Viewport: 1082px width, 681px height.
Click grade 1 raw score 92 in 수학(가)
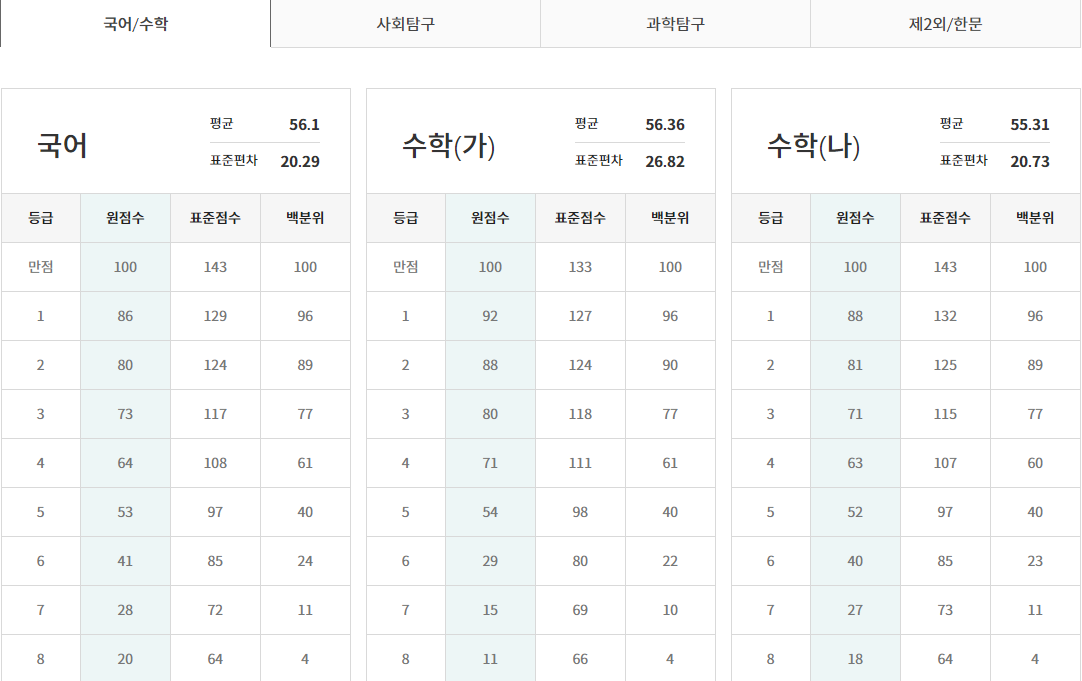point(490,316)
